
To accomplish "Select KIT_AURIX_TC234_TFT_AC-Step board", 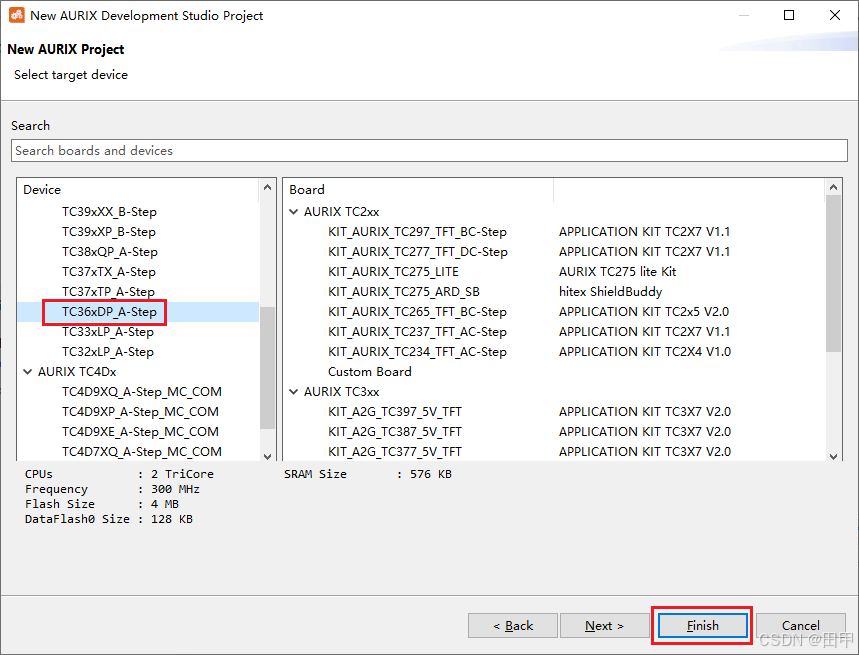I will coord(417,352).
